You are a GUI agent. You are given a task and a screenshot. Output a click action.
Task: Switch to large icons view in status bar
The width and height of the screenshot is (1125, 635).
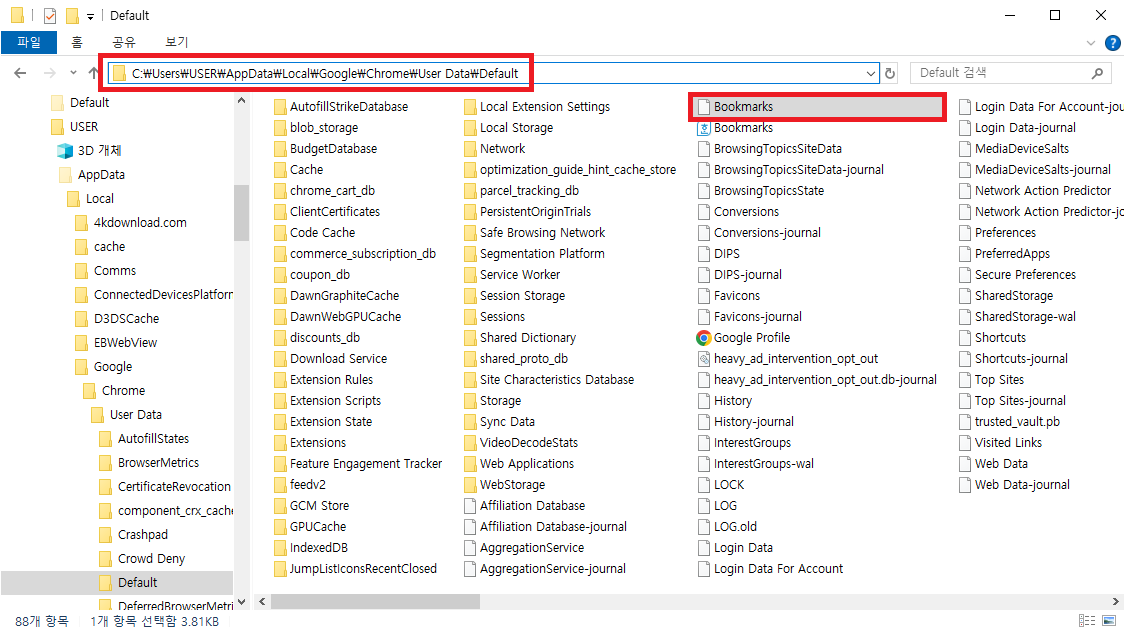1109,621
